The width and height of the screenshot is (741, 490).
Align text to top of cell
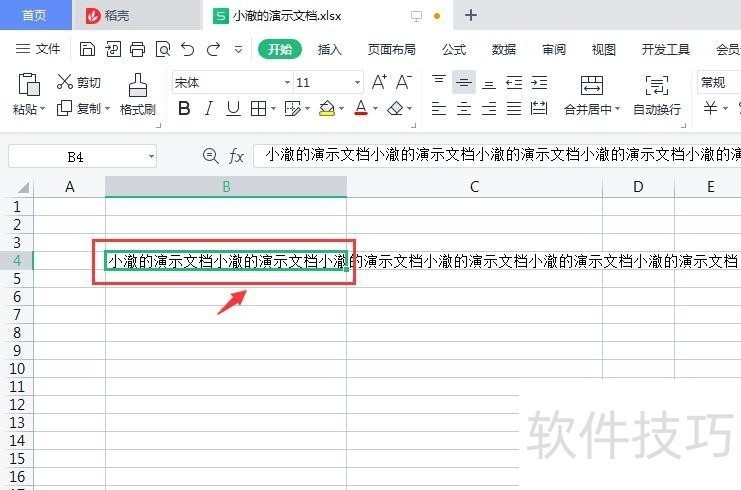439,81
